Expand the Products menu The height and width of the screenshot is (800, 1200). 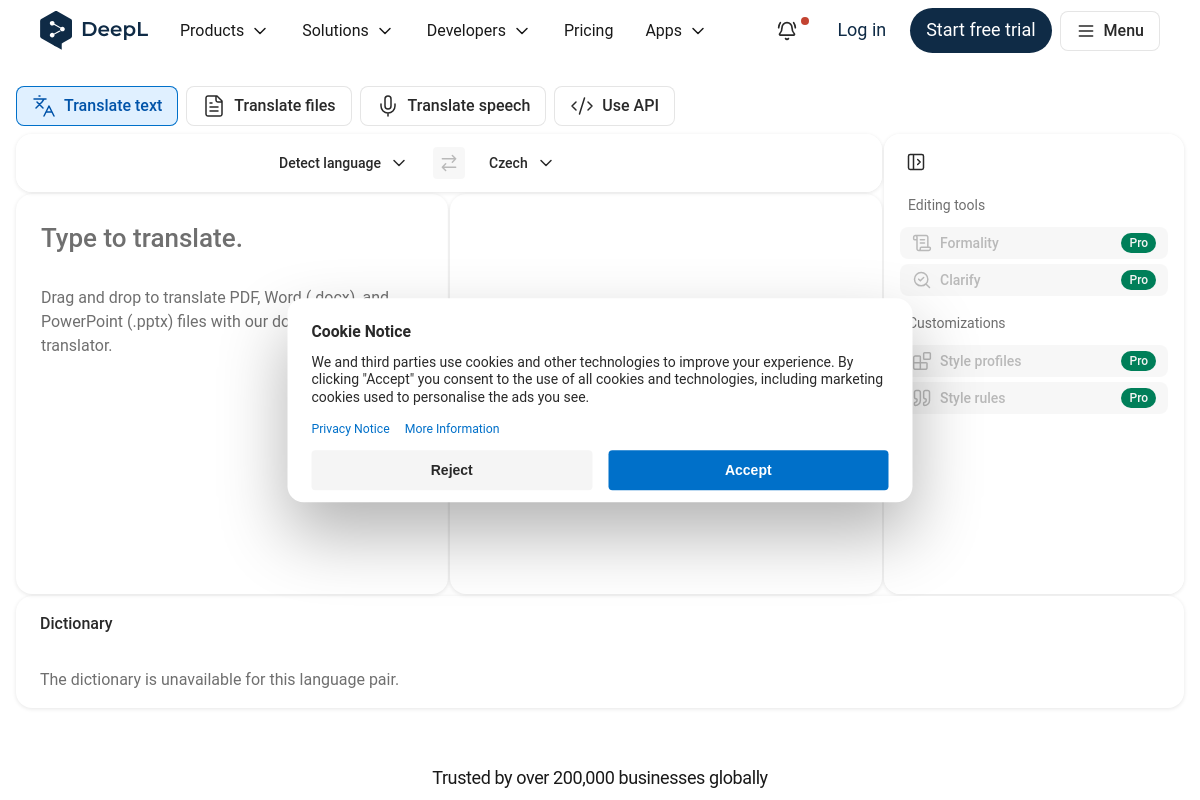224,31
